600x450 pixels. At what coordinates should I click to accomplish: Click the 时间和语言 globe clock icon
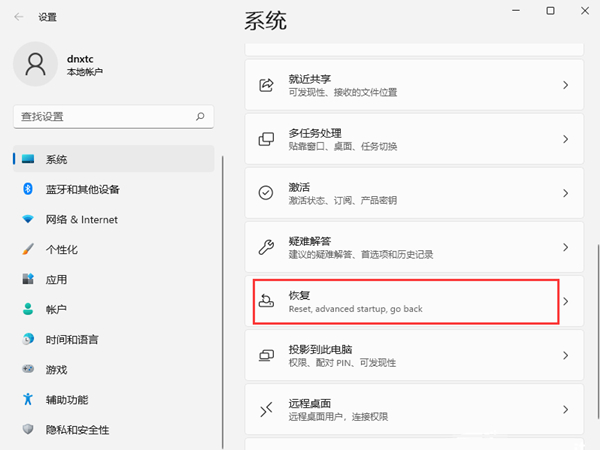(x=28, y=339)
